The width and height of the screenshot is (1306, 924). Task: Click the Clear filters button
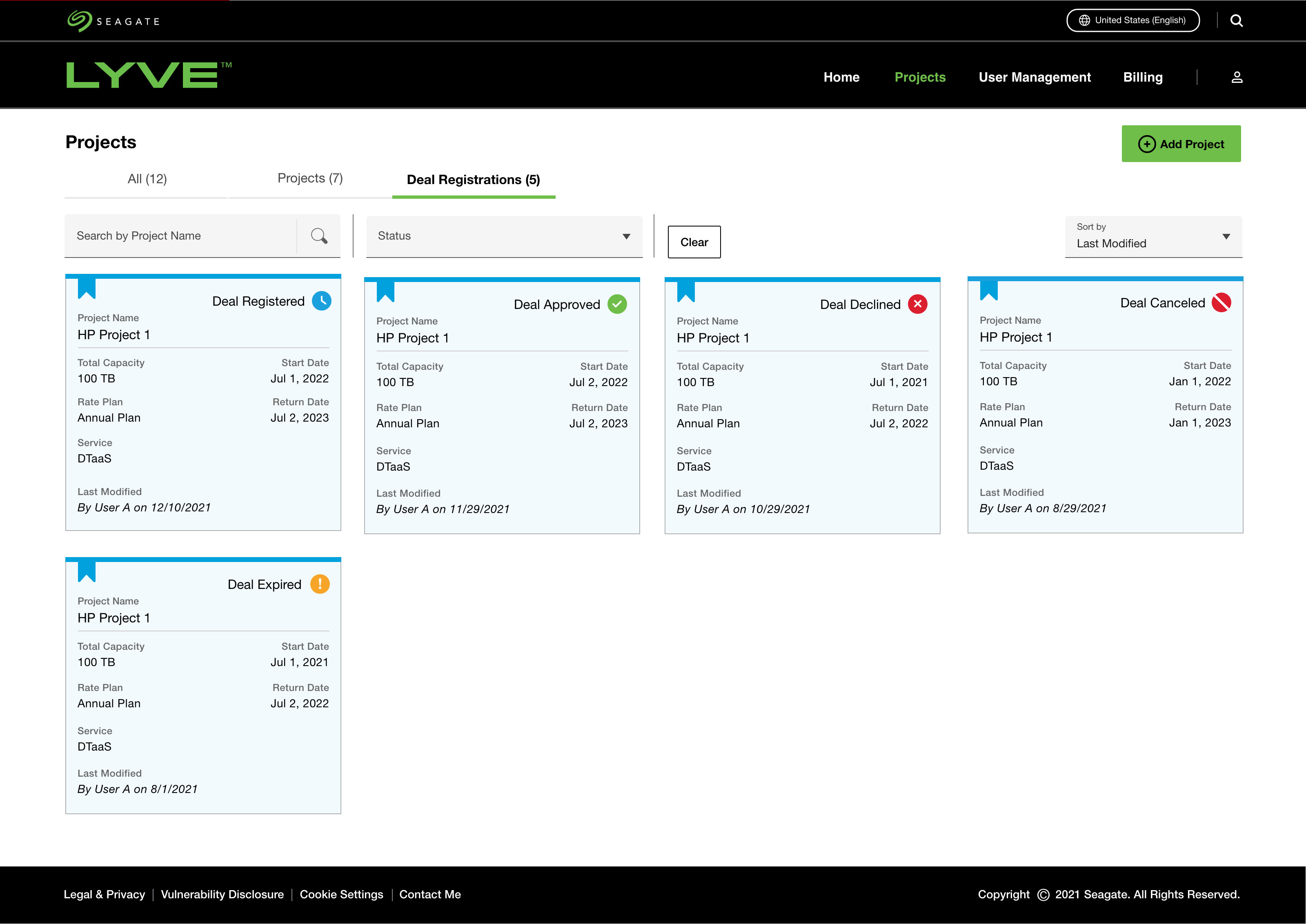[x=694, y=242]
